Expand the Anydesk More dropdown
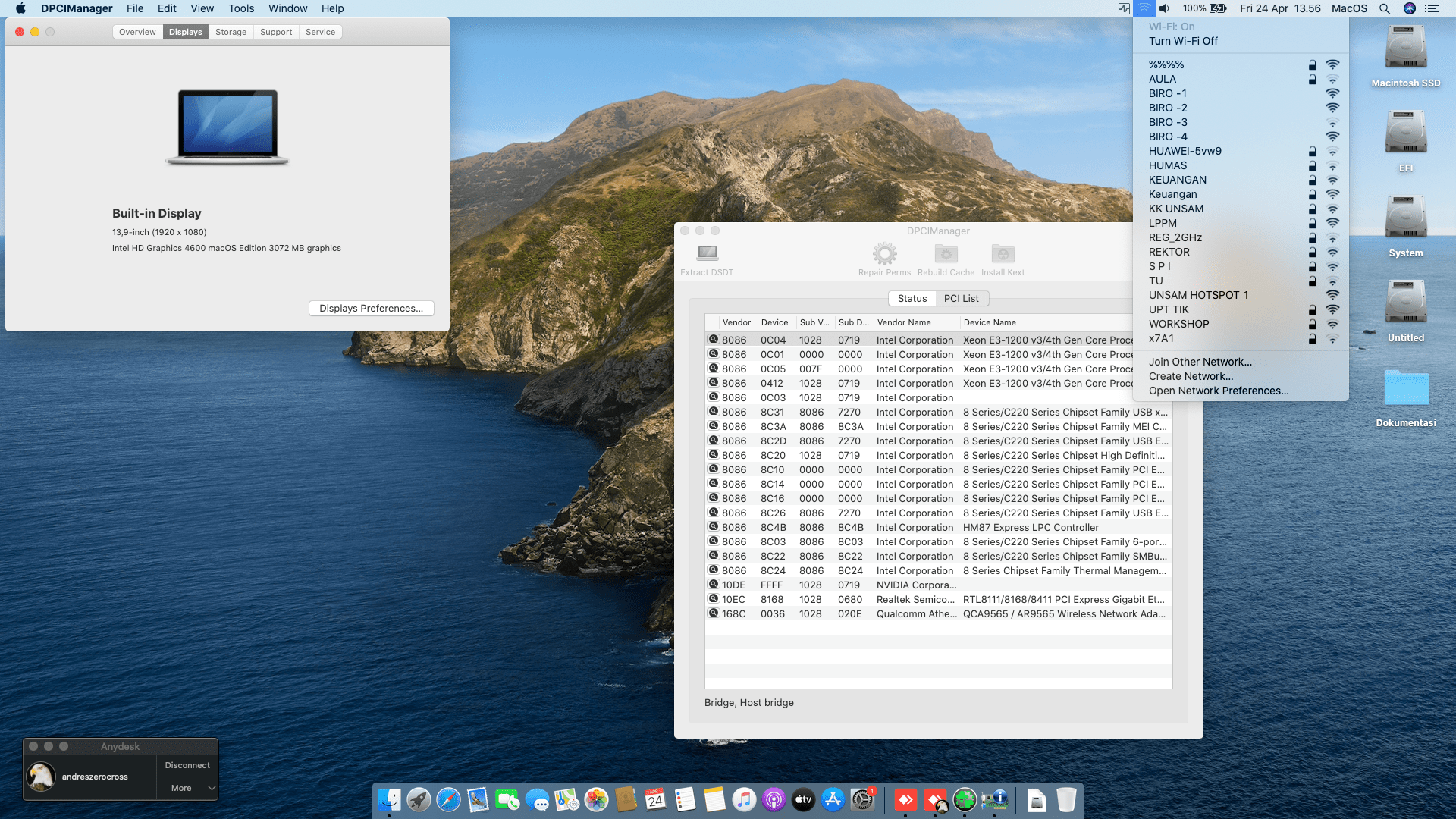 (187, 788)
